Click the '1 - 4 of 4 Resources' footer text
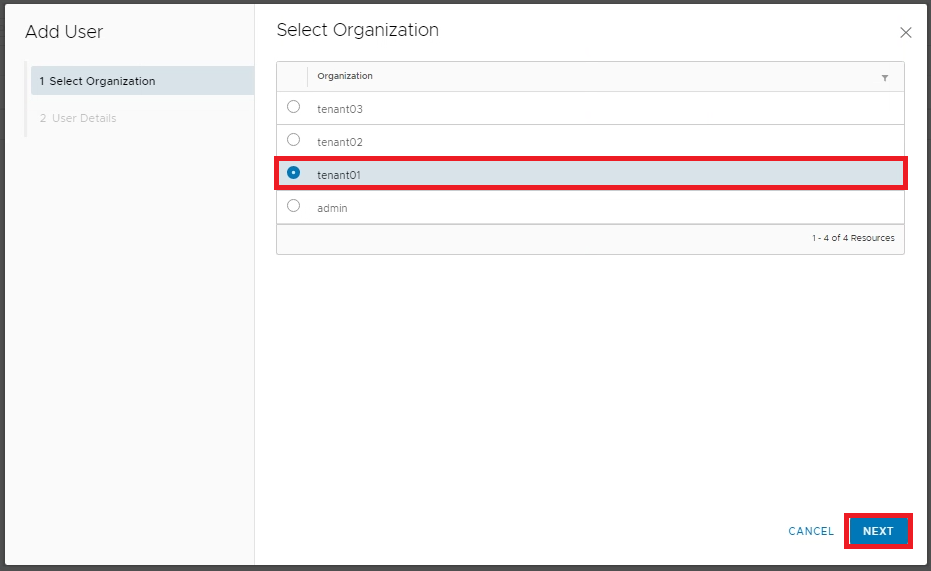Screen dimensions: 931x571 tap(853, 239)
